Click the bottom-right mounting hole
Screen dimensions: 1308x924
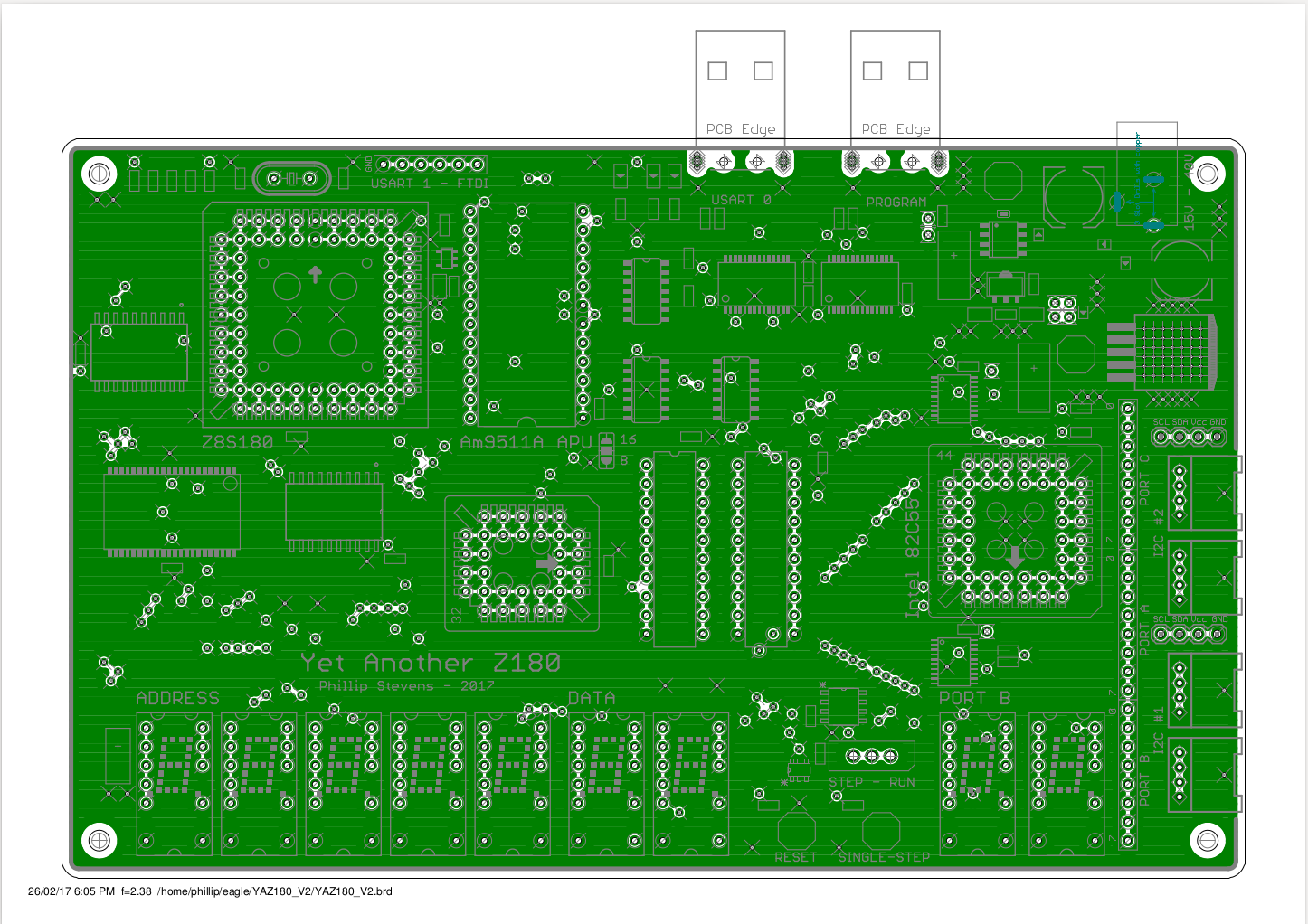tap(1207, 840)
